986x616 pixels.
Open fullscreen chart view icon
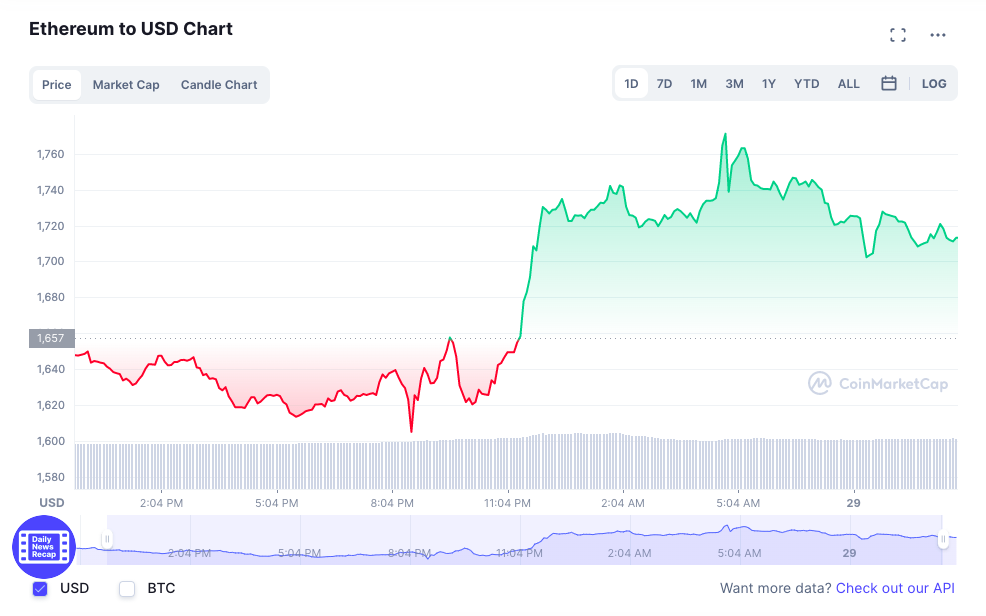[898, 35]
